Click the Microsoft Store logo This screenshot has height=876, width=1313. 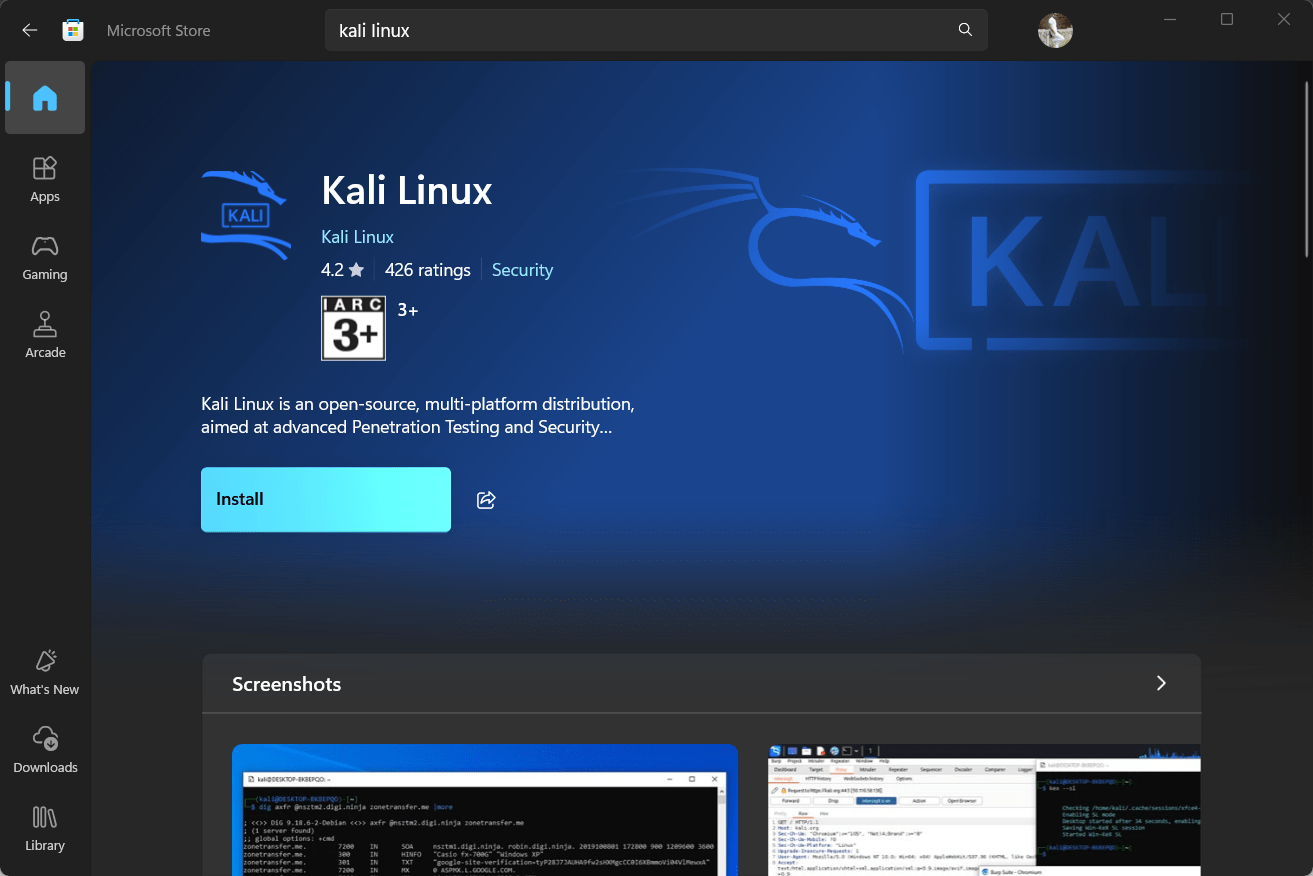pos(72,30)
